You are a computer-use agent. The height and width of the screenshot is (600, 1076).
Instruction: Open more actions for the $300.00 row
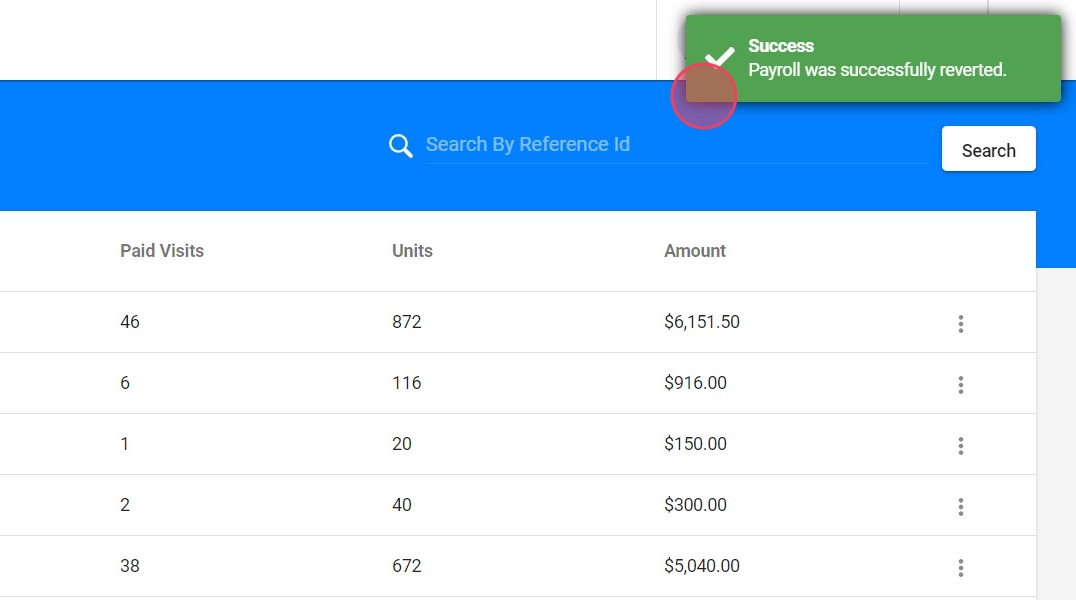point(960,506)
